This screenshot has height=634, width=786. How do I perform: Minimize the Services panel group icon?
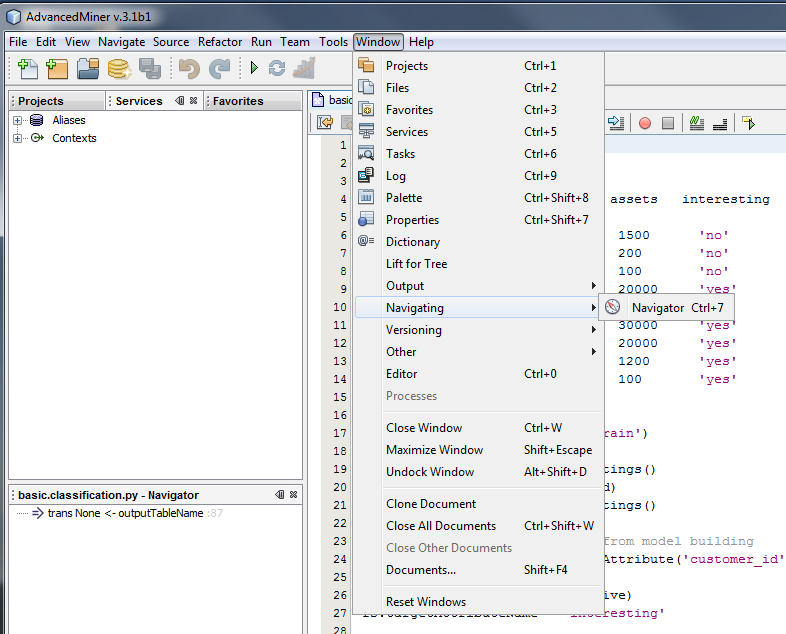coord(179,100)
